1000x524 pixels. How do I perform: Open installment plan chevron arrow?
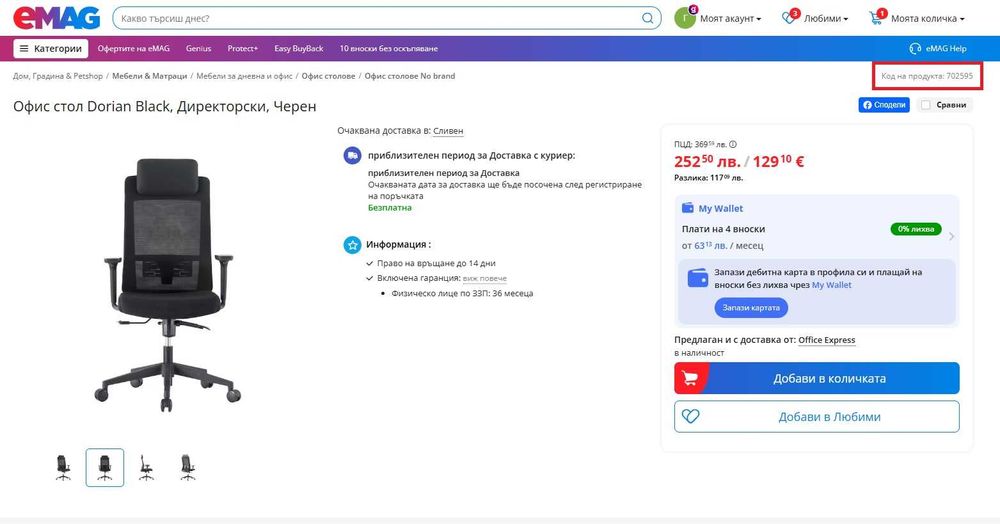[952, 237]
